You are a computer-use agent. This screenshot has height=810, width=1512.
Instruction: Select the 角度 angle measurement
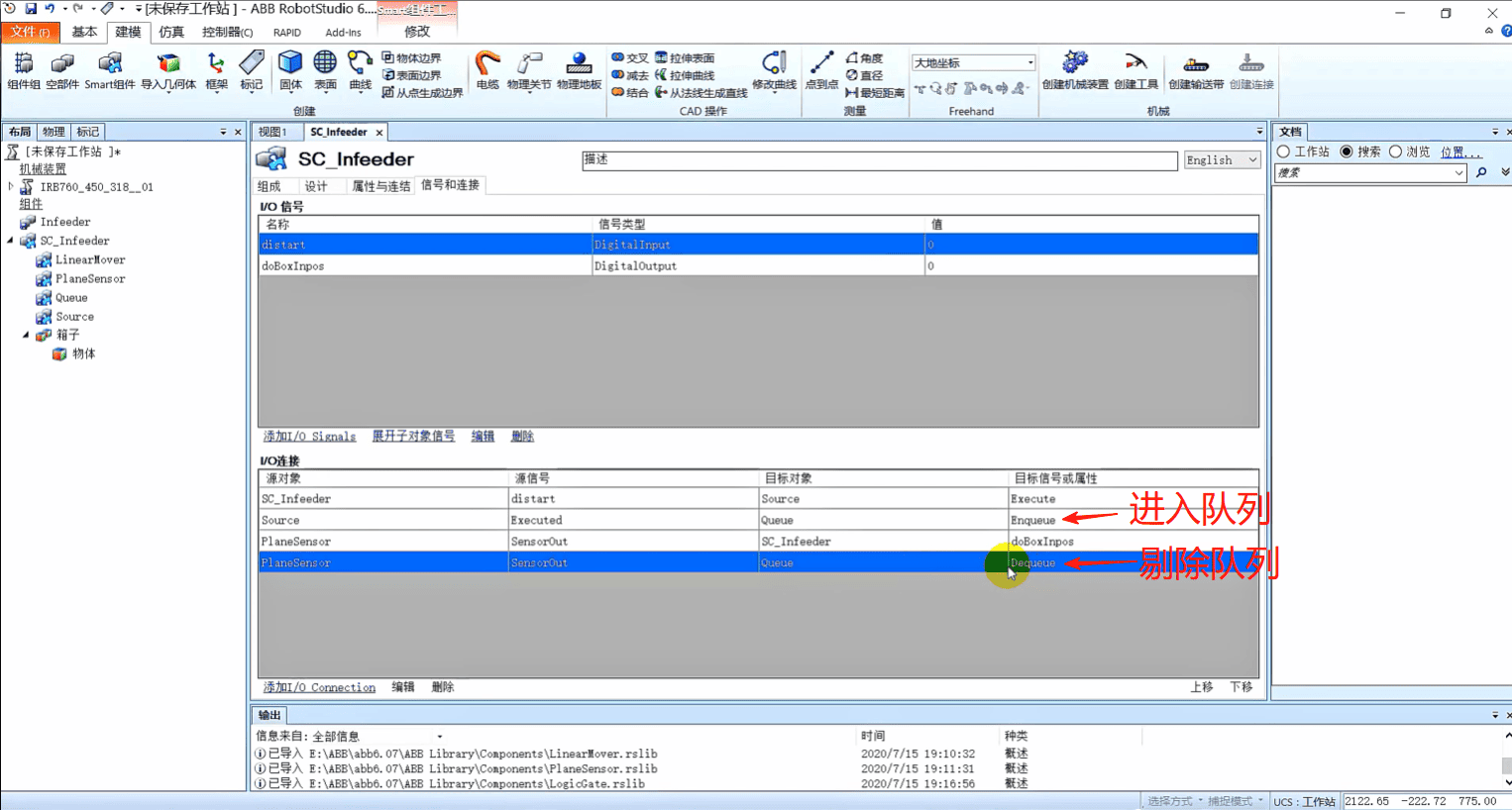(x=864, y=58)
